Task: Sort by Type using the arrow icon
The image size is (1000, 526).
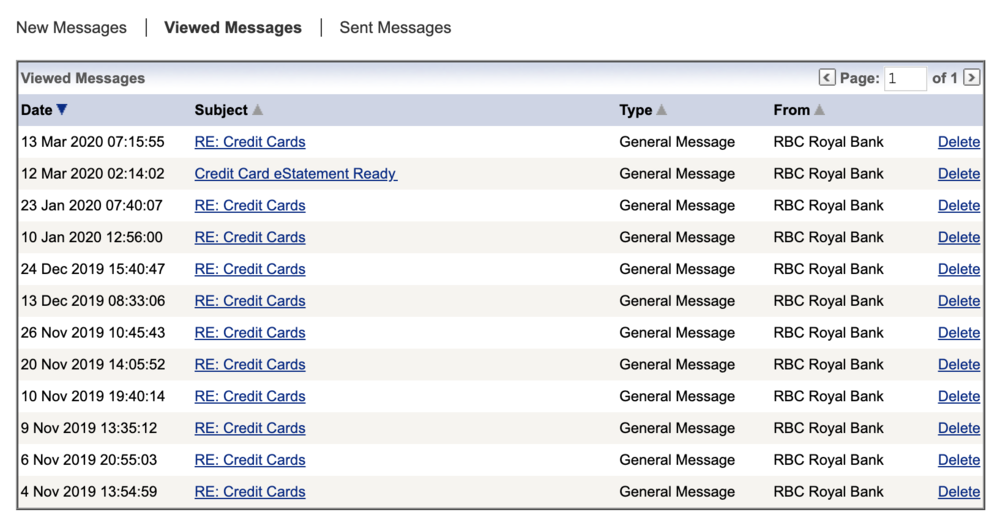Action: [662, 110]
